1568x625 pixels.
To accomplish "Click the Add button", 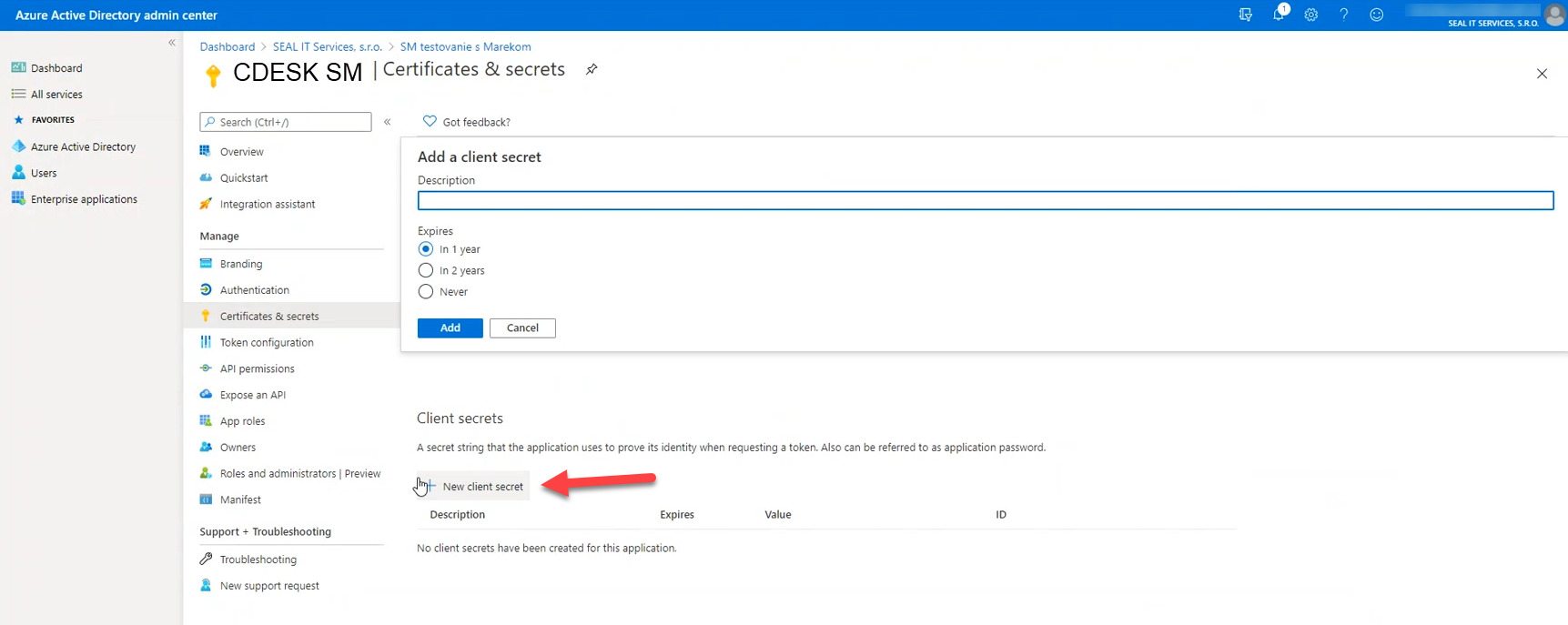I will click(x=450, y=328).
